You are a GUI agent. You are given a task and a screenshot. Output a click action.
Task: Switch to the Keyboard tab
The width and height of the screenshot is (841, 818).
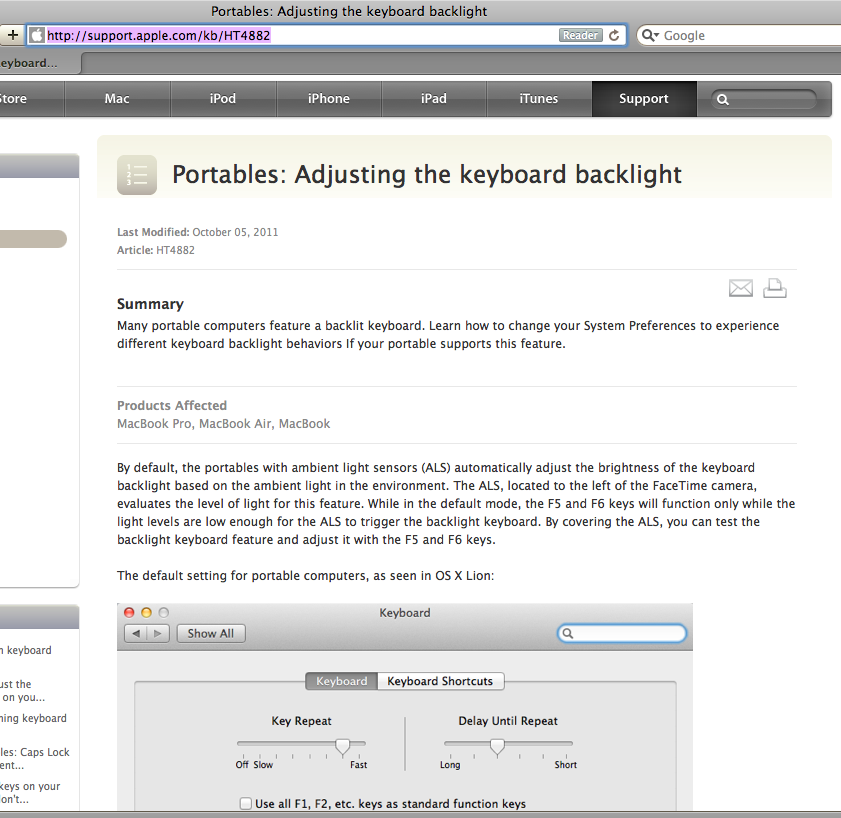(342, 681)
